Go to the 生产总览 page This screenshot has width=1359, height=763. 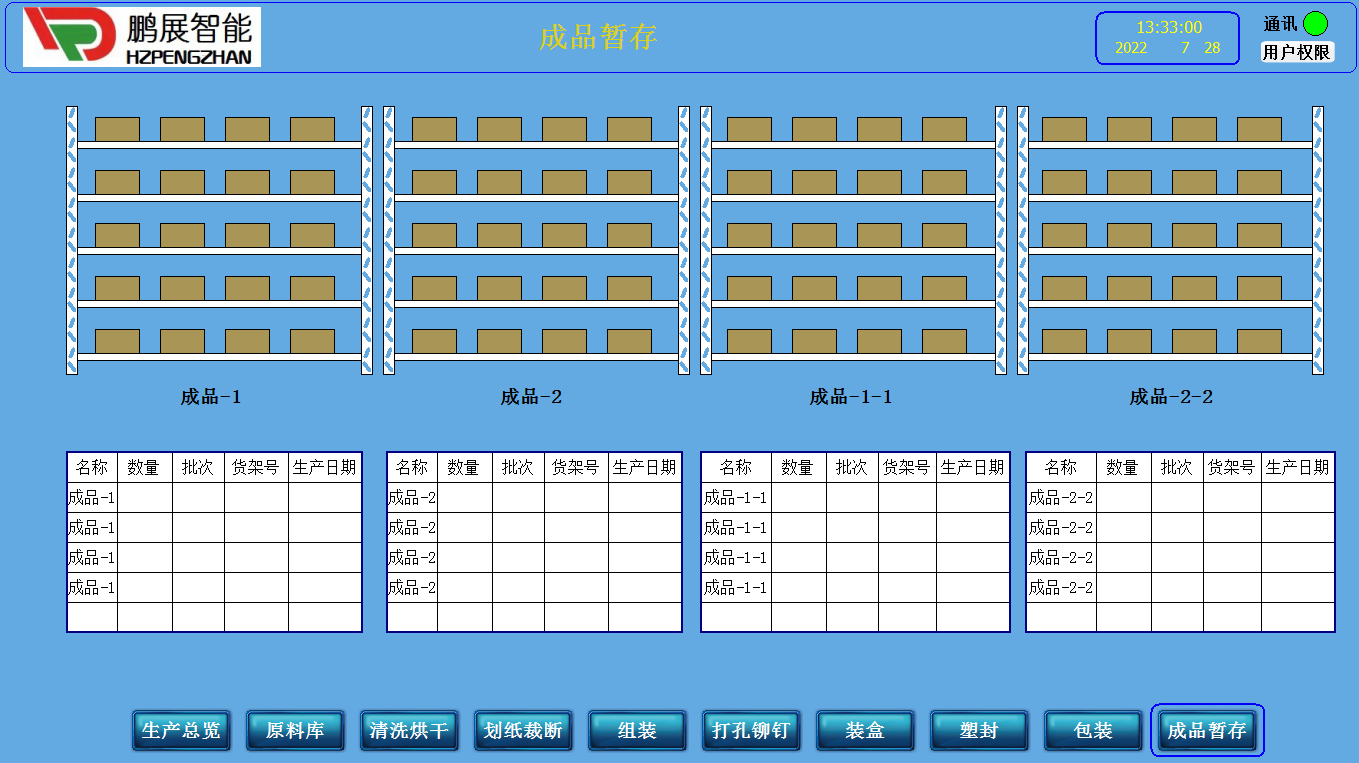click(x=181, y=730)
